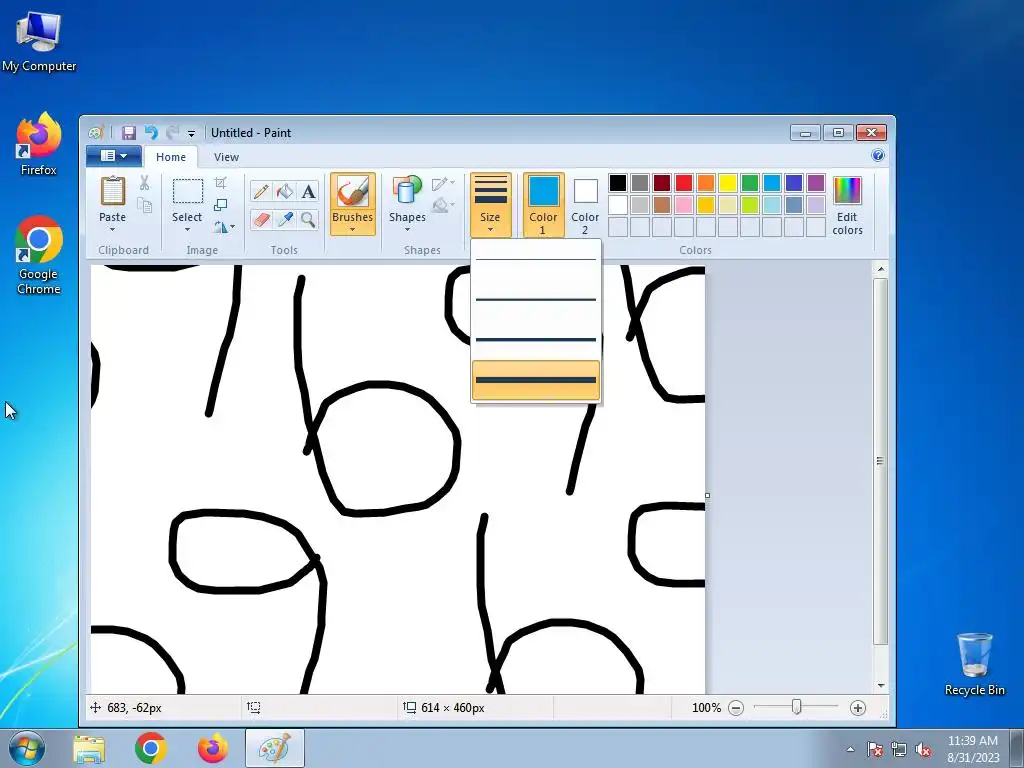
Task: Select the Pencil tool
Action: pos(261,191)
